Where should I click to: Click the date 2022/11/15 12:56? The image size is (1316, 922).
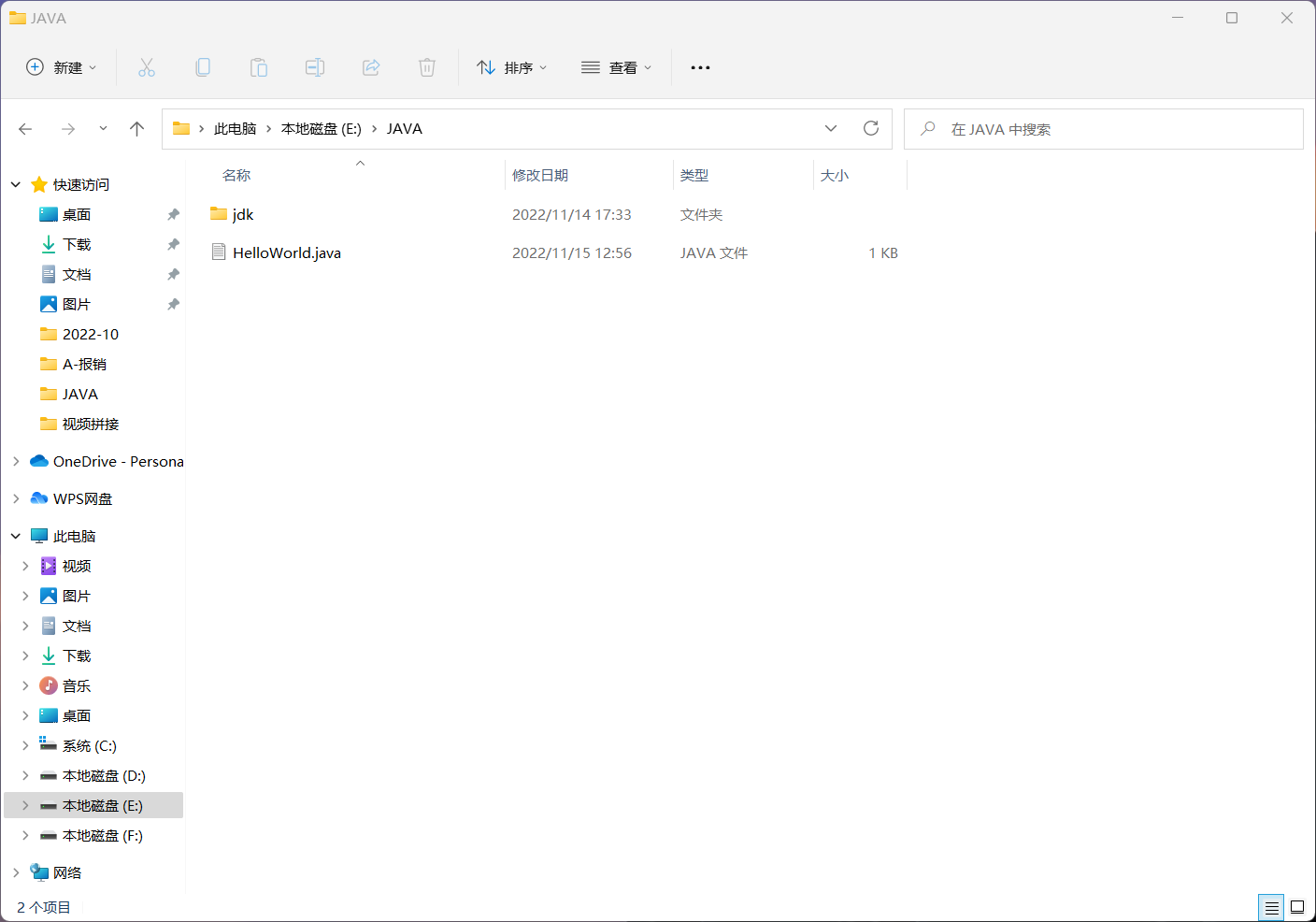572,252
